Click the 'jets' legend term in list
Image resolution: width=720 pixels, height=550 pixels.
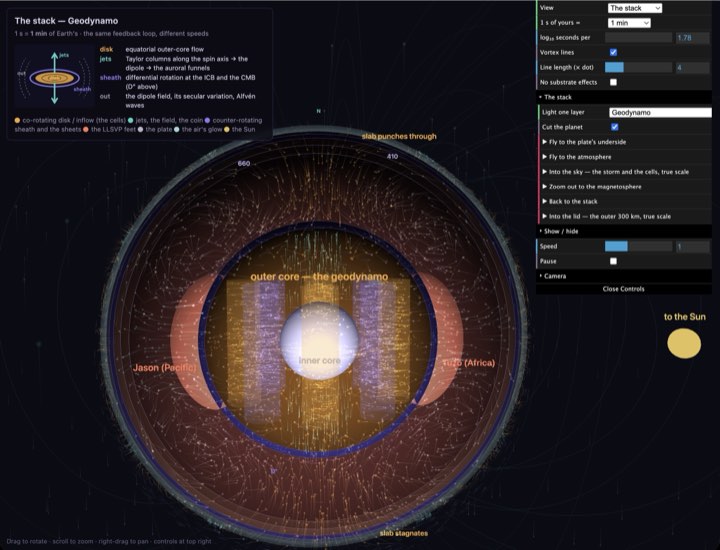tap(106, 59)
